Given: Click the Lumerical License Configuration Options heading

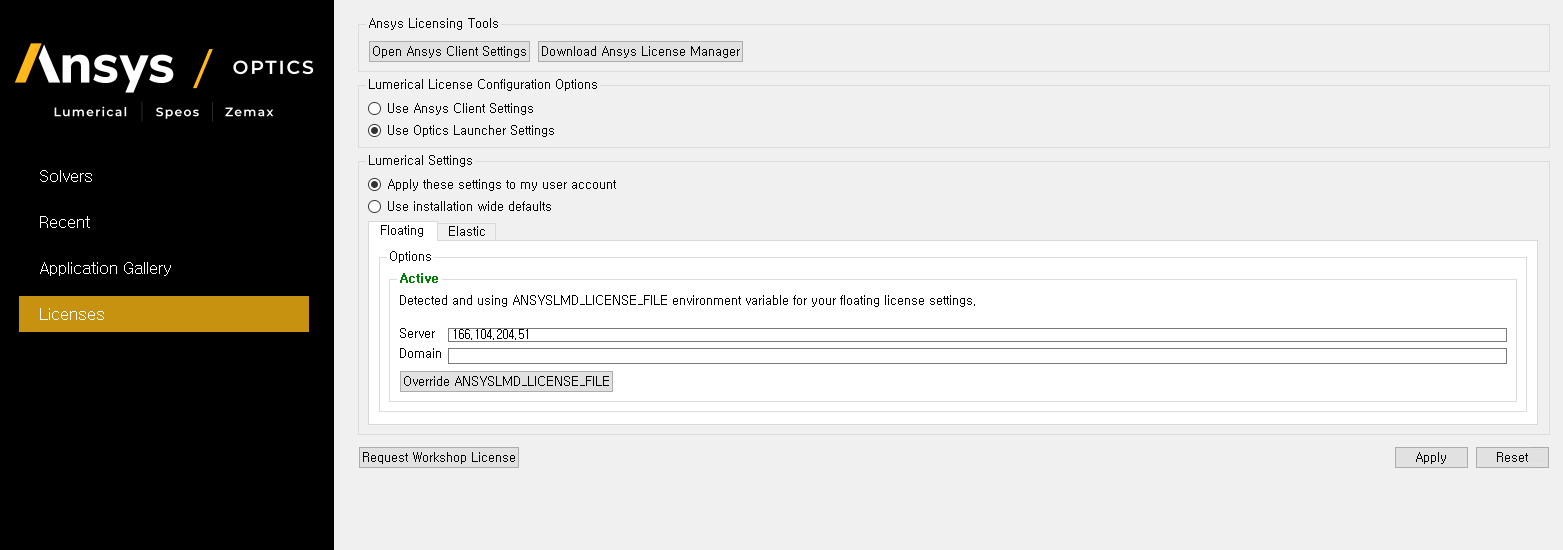Looking at the screenshot, I should pos(483,85).
